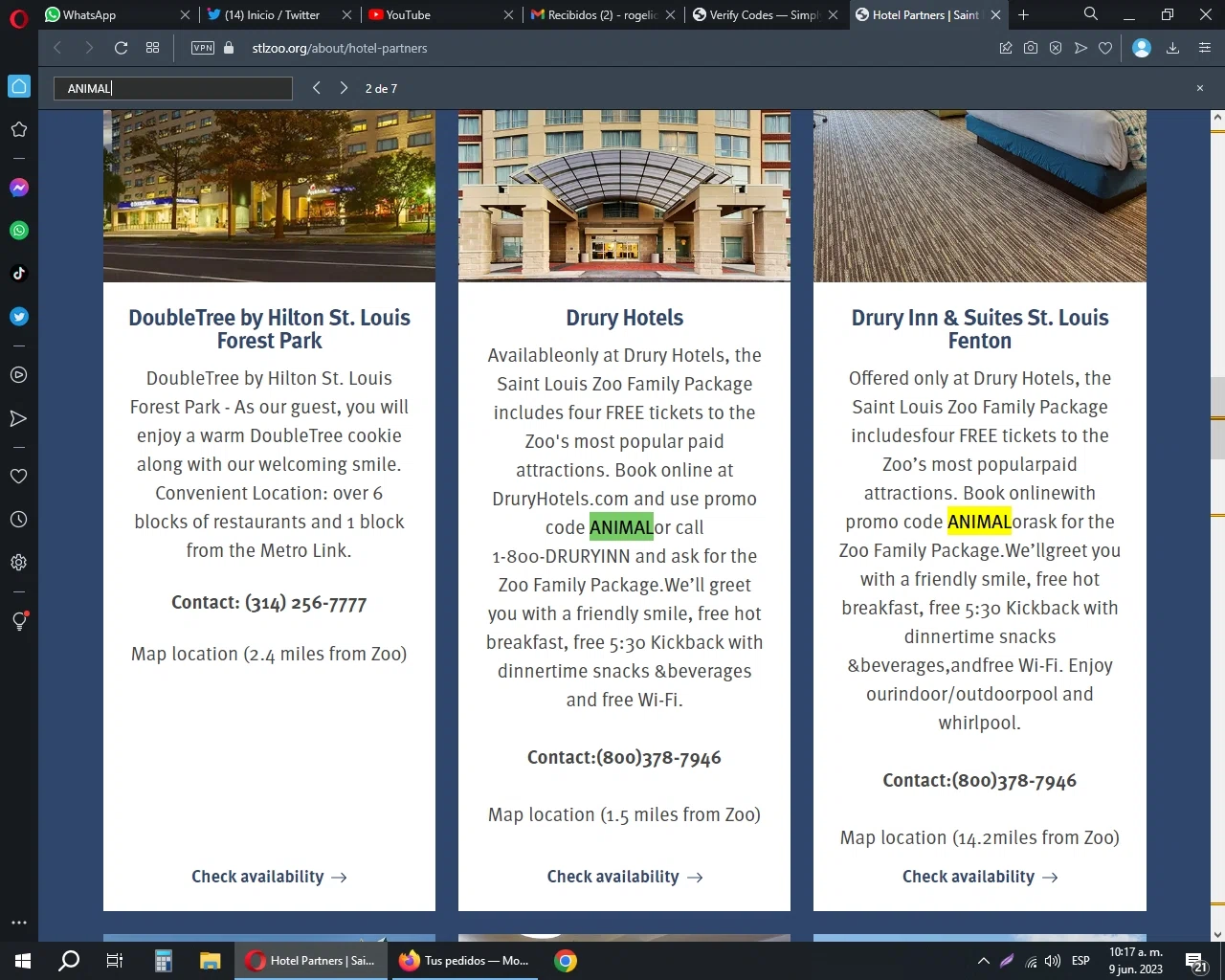Click the address bar URL
This screenshot has height=980, width=1225.
coord(340,48)
